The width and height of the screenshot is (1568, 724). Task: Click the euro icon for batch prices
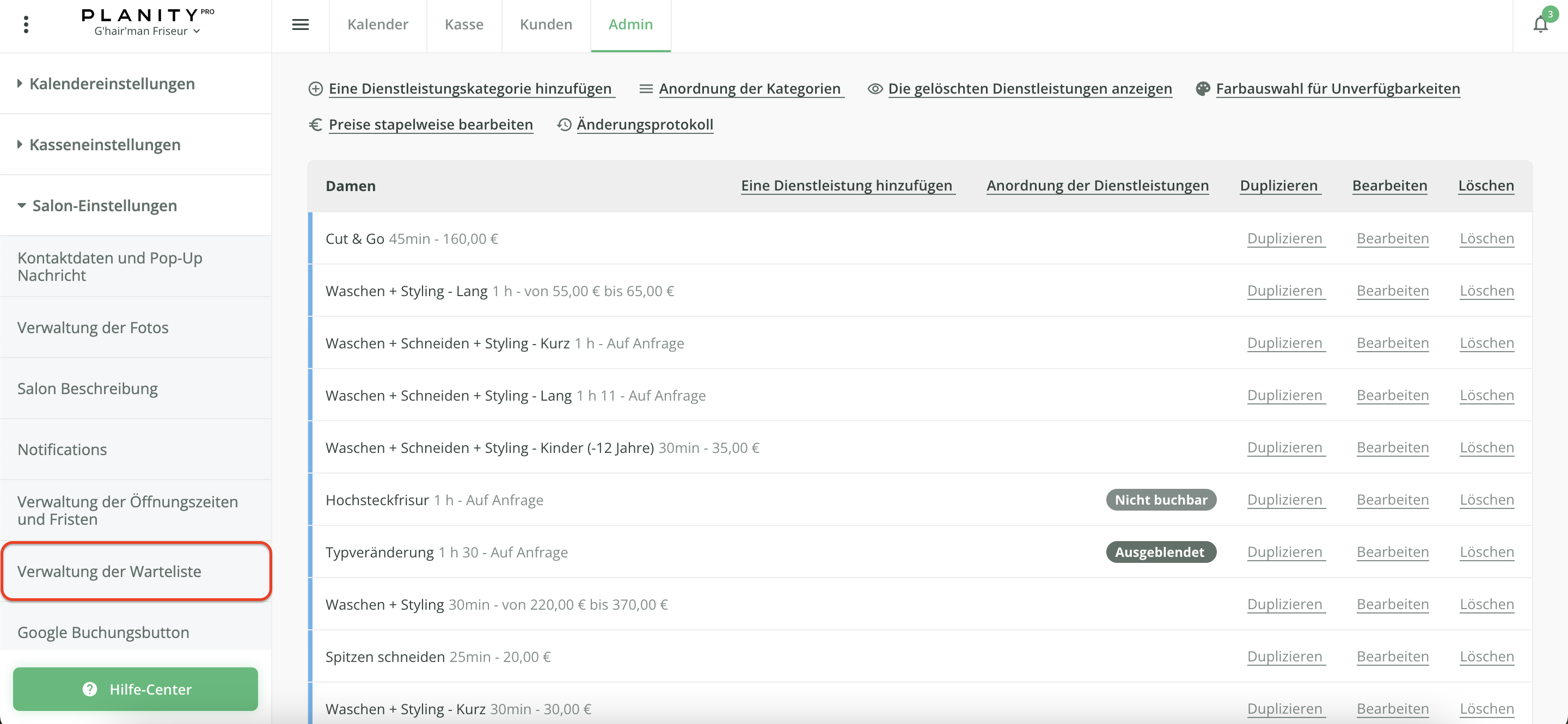coord(315,125)
